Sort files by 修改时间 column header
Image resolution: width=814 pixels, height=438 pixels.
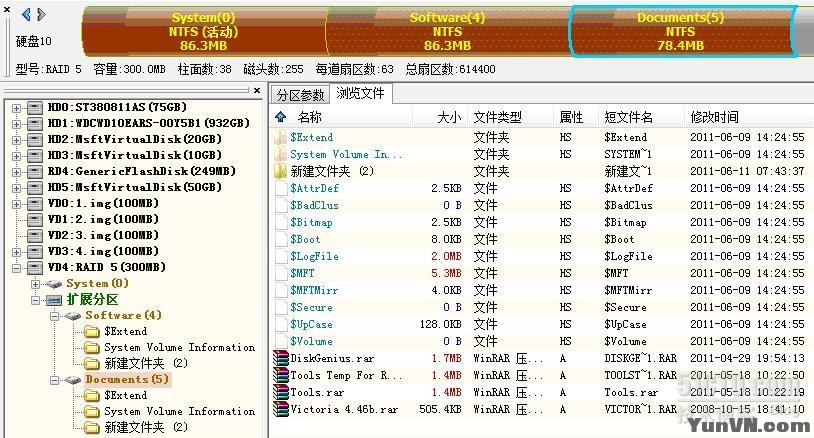(714, 117)
